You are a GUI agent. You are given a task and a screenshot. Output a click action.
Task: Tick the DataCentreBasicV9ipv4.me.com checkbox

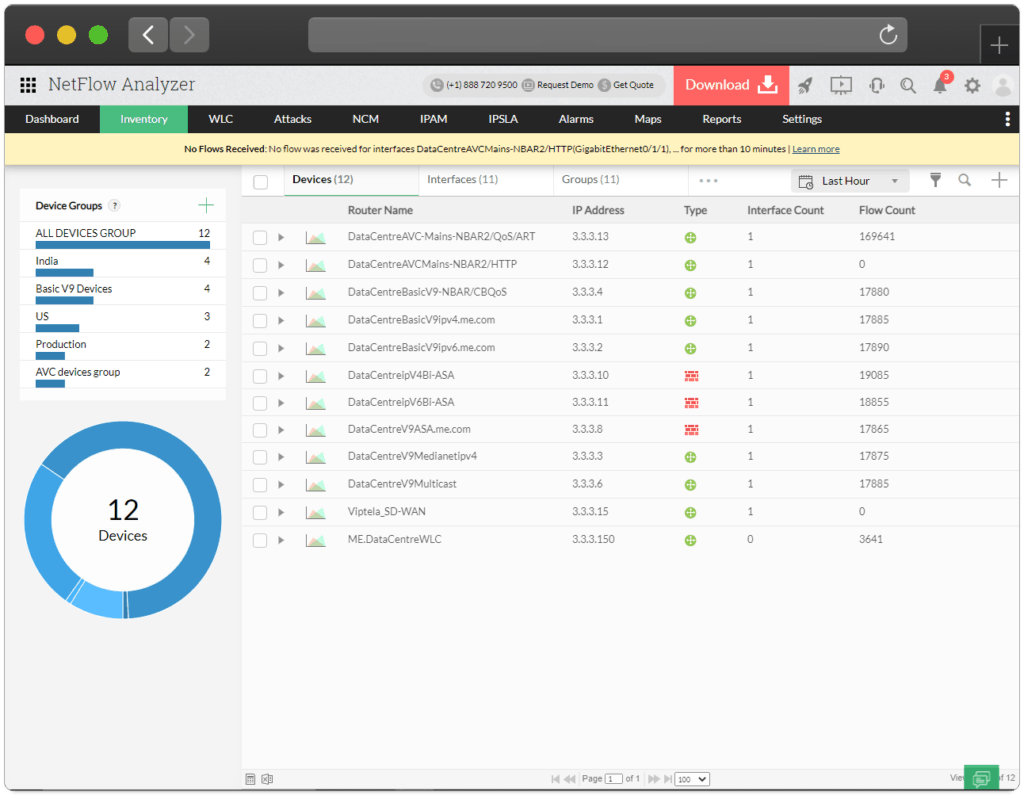pyautogui.click(x=260, y=321)
